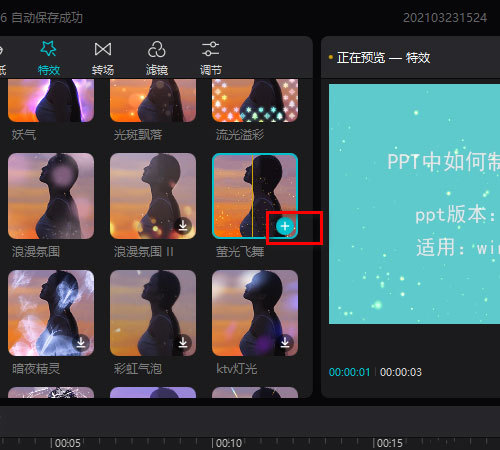Click the total duration 00:00:03 readout
The height and width of the screenshot is (450, 500).
click(401, 372)
